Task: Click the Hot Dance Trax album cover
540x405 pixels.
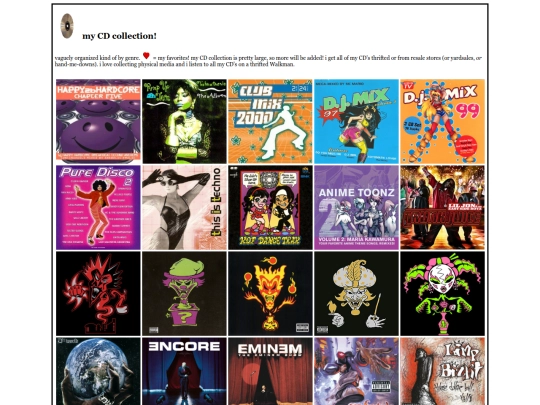Action: (x=270, y=207)
